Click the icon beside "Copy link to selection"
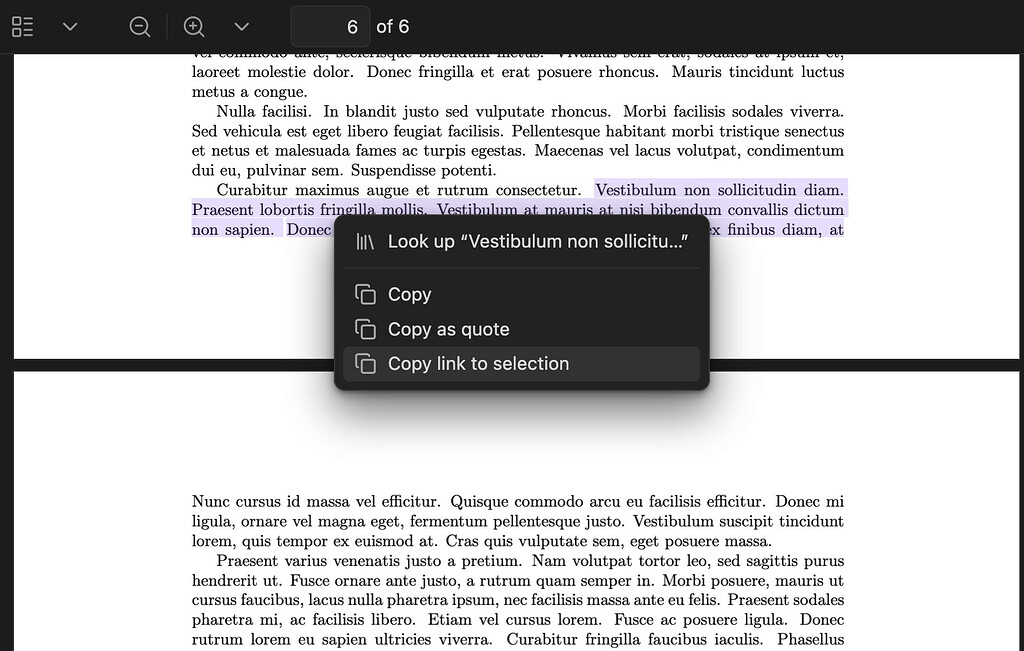The width and height of the screenshot is (1024, 651). coord(364,363)
